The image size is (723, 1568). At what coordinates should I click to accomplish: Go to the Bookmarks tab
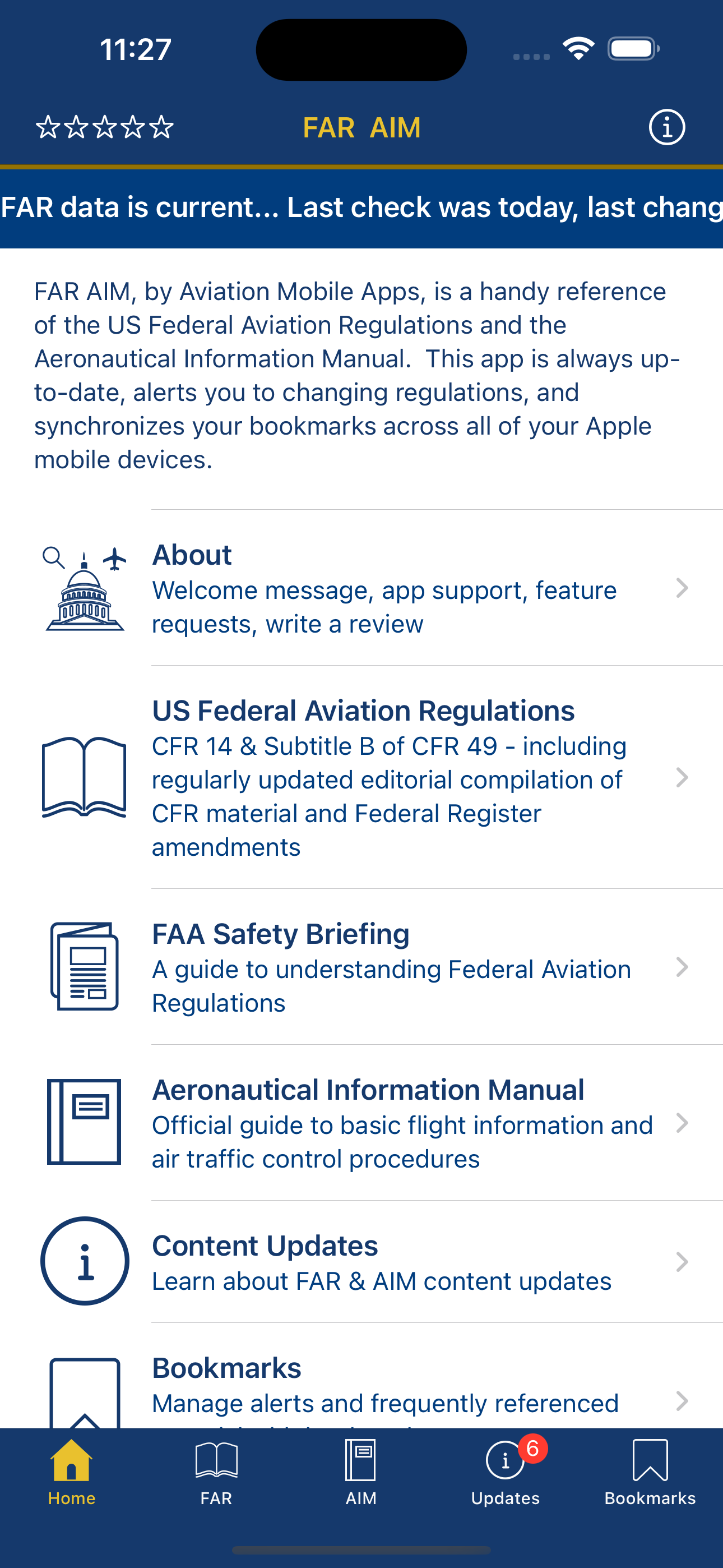(650, 1472)
